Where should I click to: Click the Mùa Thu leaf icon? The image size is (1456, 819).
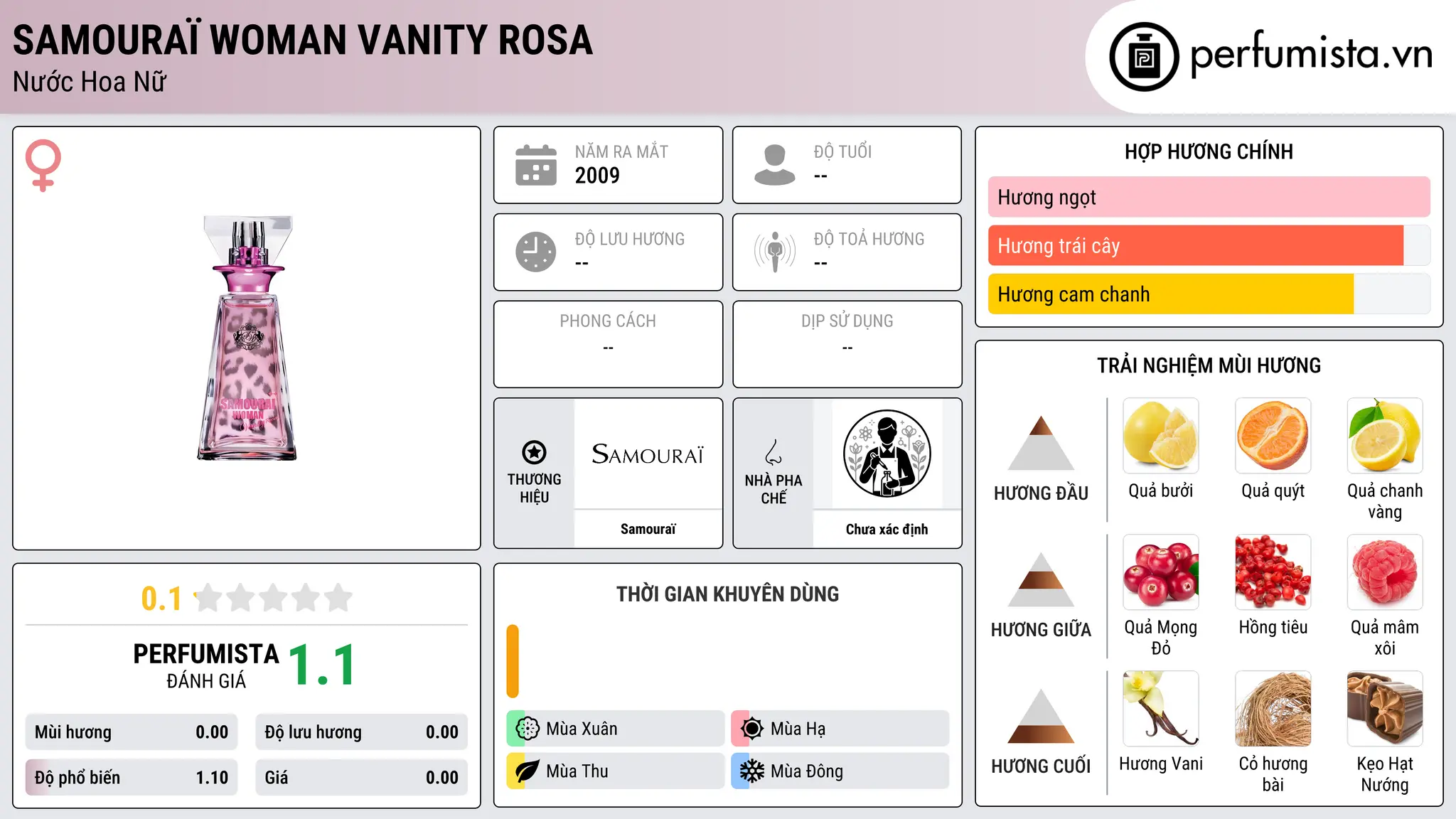pyautogui.click(x=528, y=771)
